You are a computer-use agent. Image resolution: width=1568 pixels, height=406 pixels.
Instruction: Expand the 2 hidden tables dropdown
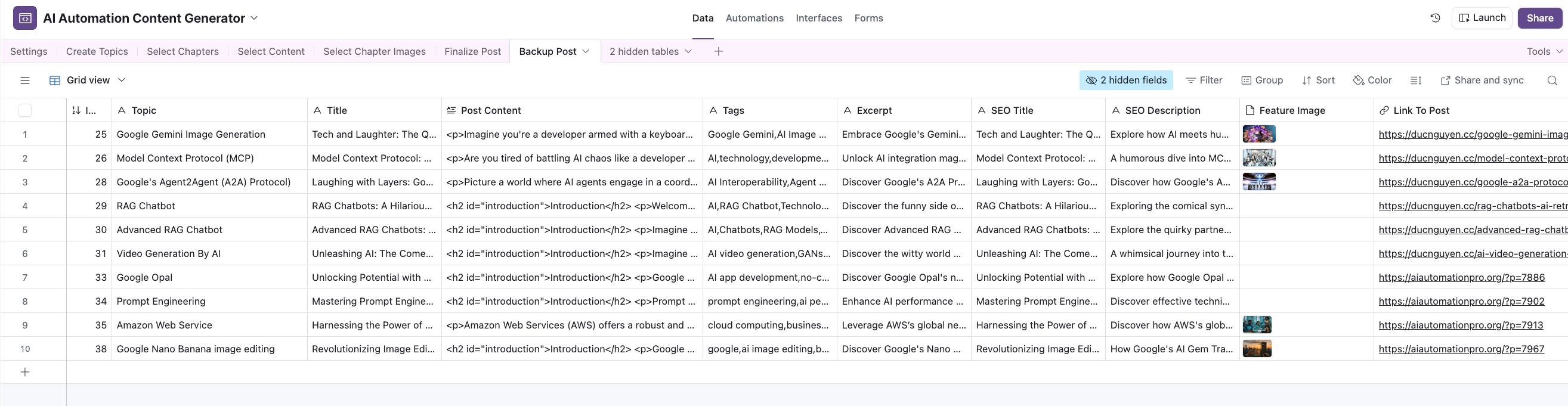[x=650, y=52]
